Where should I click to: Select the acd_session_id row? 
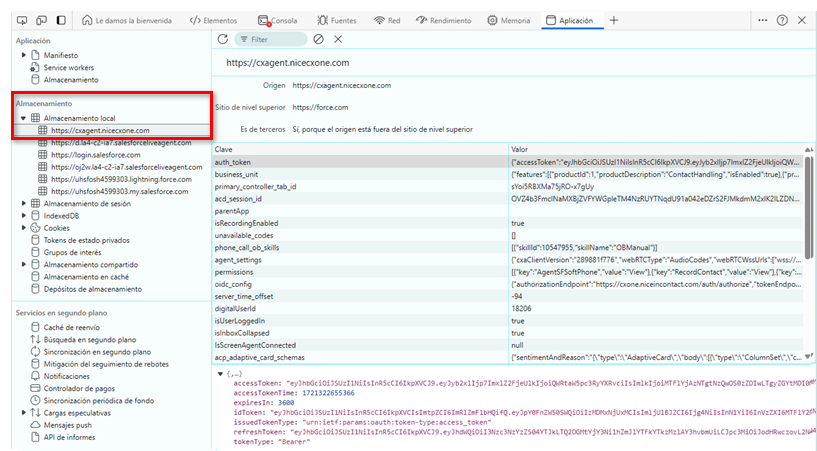point(507,198)
